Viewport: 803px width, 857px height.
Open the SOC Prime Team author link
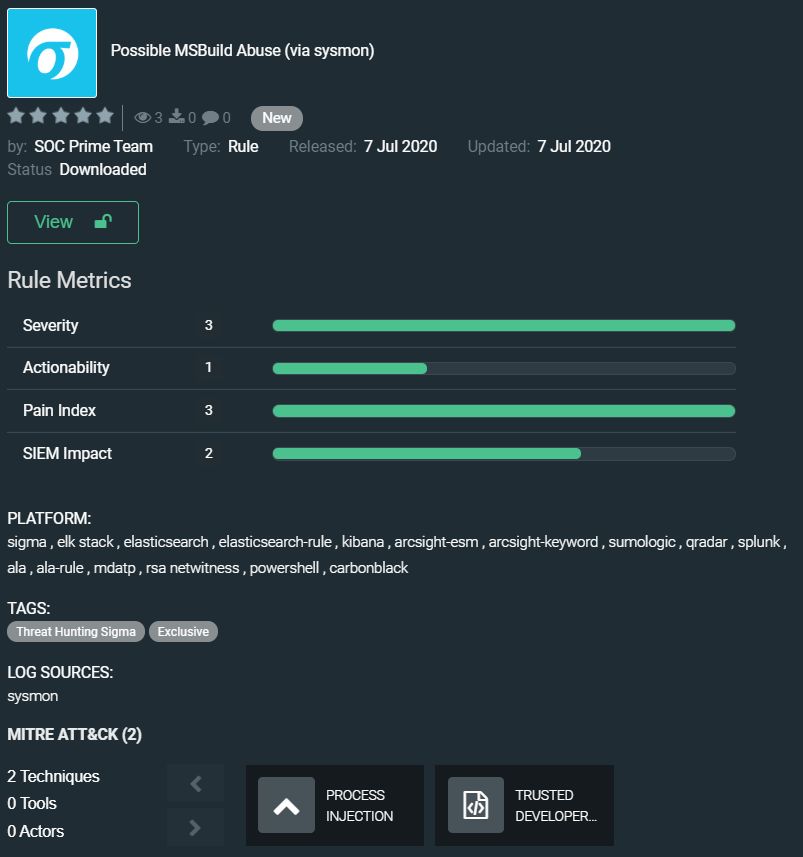[93, 146]
